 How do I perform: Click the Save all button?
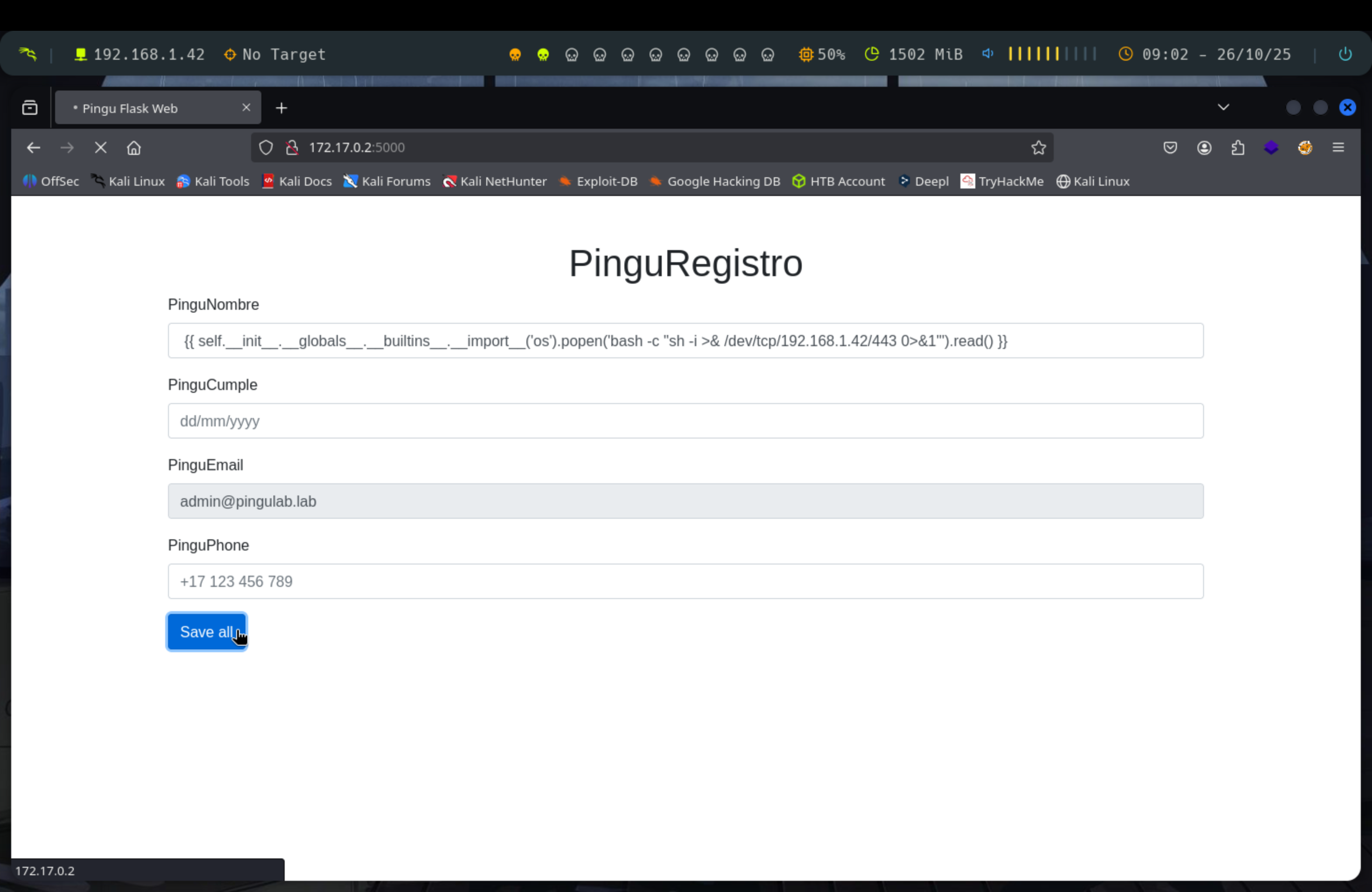[206, 632]
